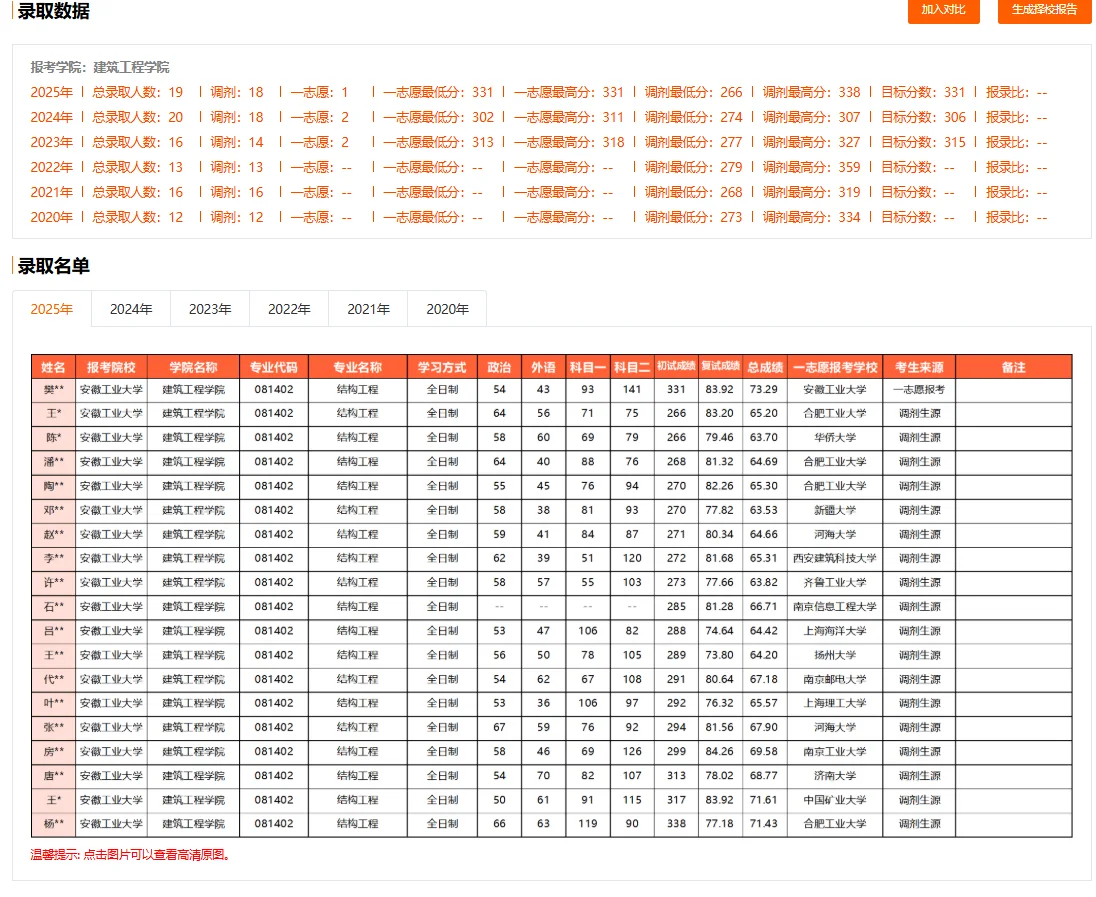Click the initial score 338 cell
Screen dimensions: 1096x897
click(676, 824)
